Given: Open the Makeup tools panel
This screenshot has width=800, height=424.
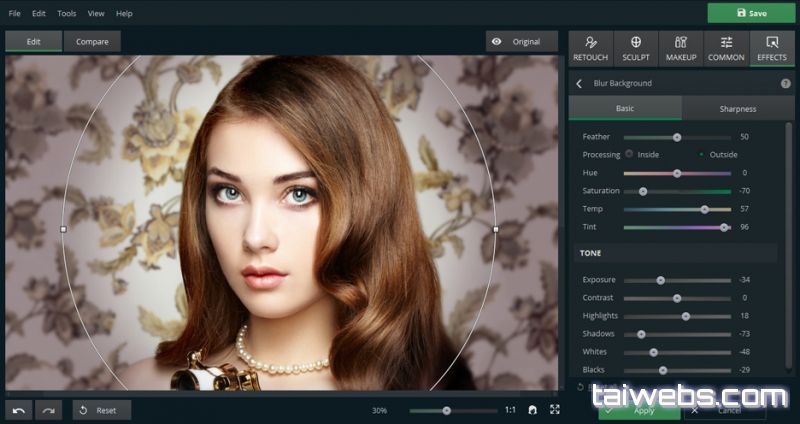Looking at the screenshot, I should [x=681, y=48].
